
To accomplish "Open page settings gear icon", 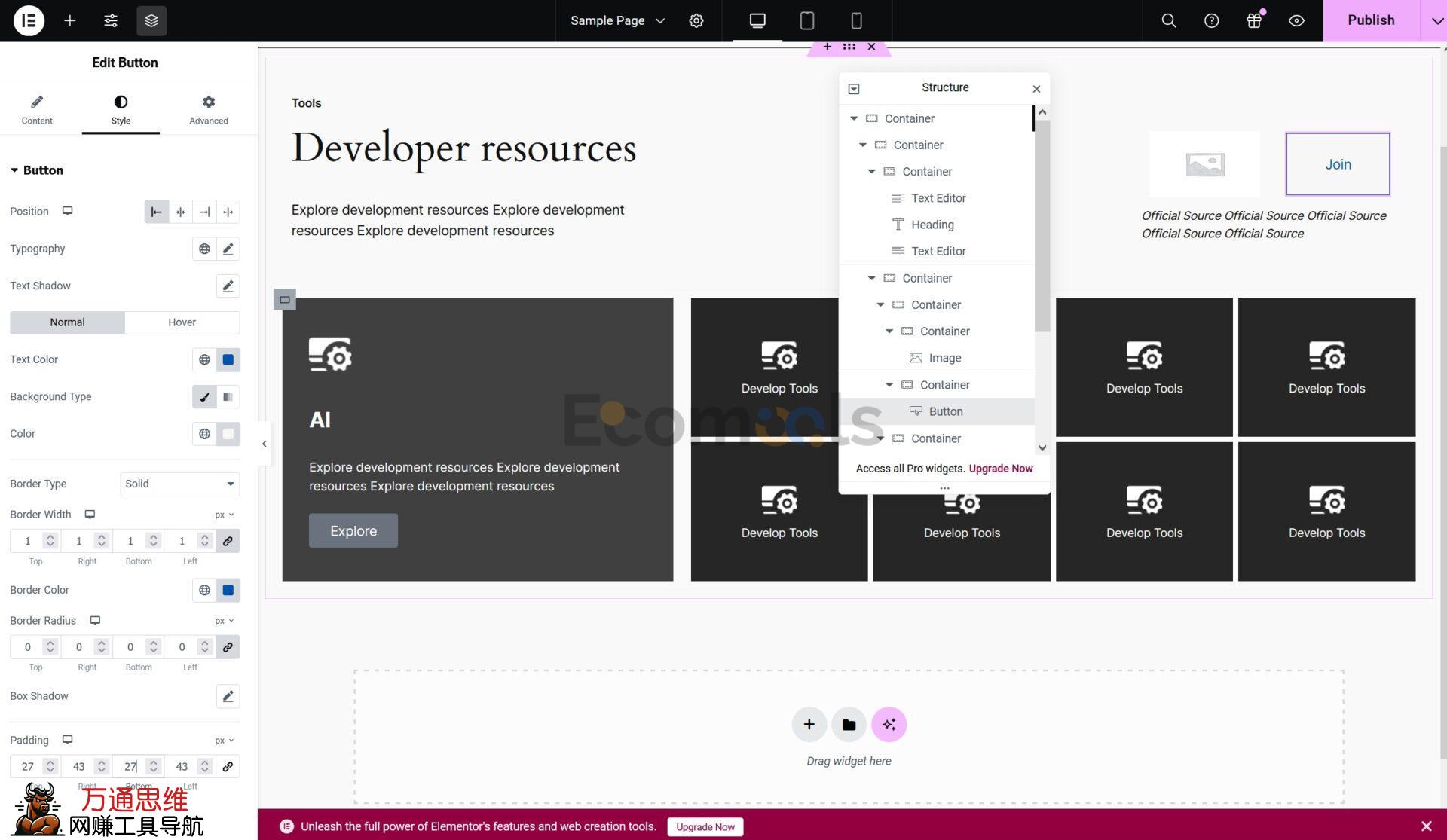I will tap(696, 20).
